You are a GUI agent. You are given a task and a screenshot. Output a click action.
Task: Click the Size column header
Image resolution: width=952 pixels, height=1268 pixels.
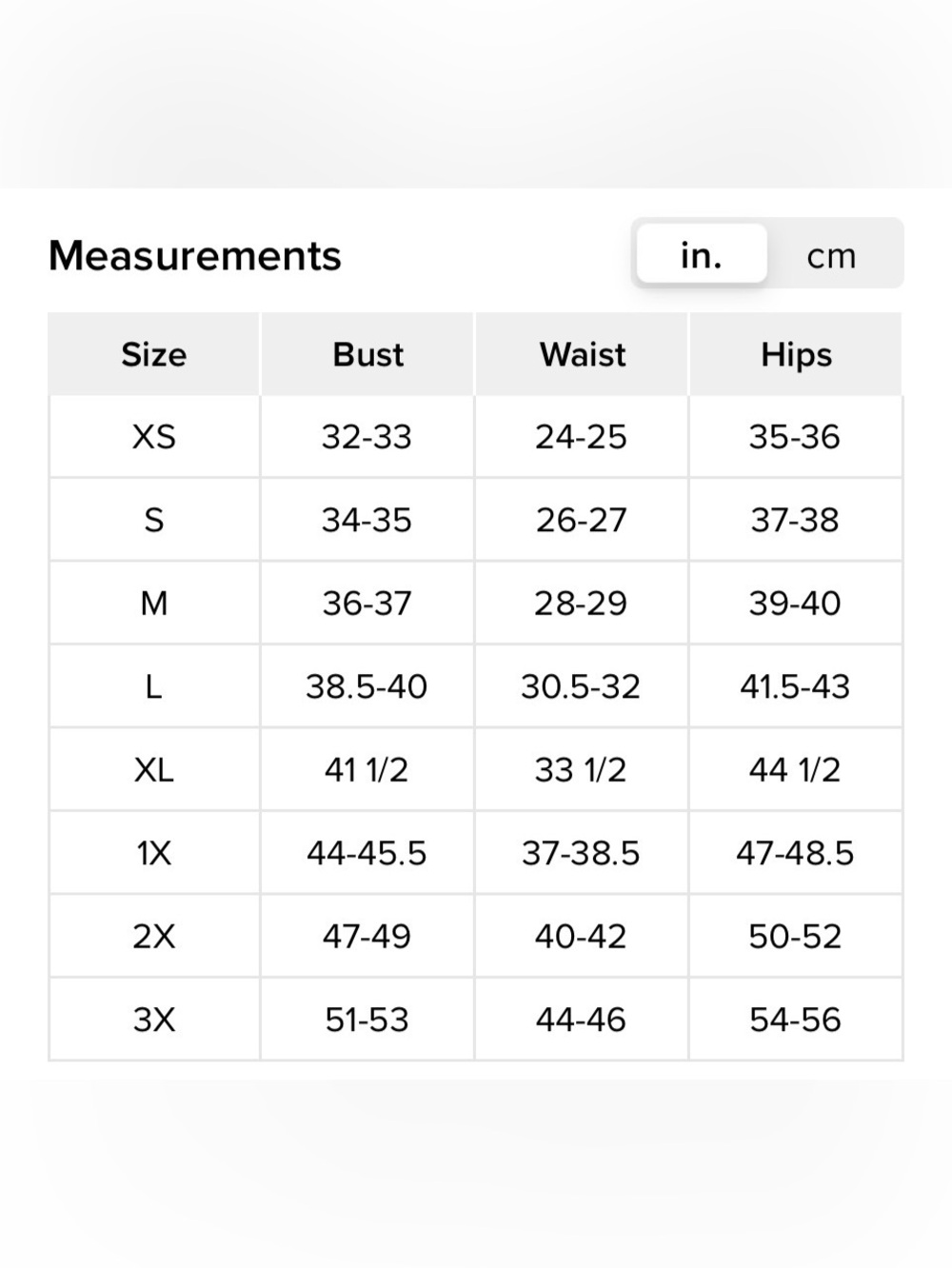coord(154,354)
